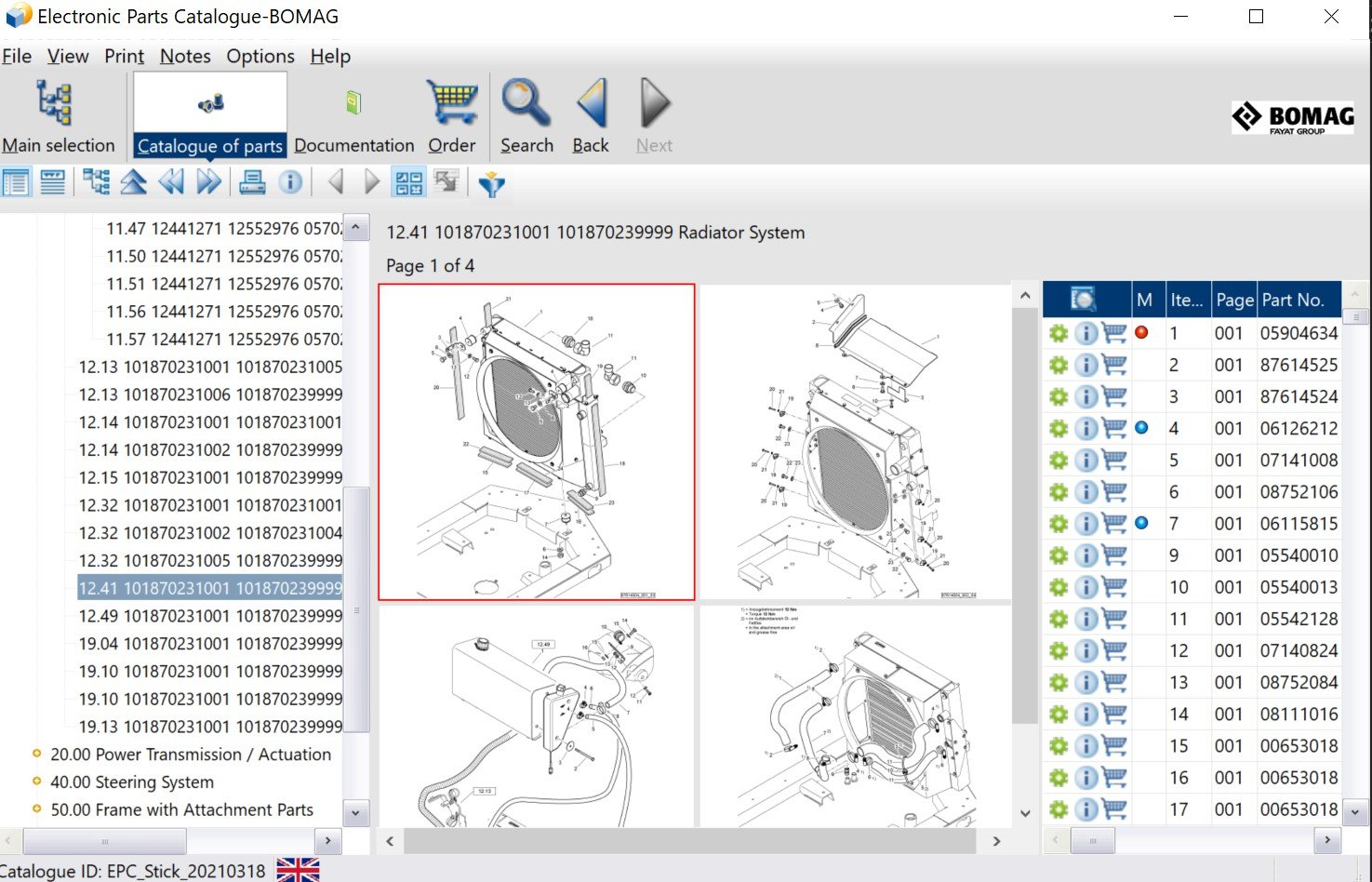Toggle the thumbnail grid view button
This screenshot has height=882, width=1372.
408,182
